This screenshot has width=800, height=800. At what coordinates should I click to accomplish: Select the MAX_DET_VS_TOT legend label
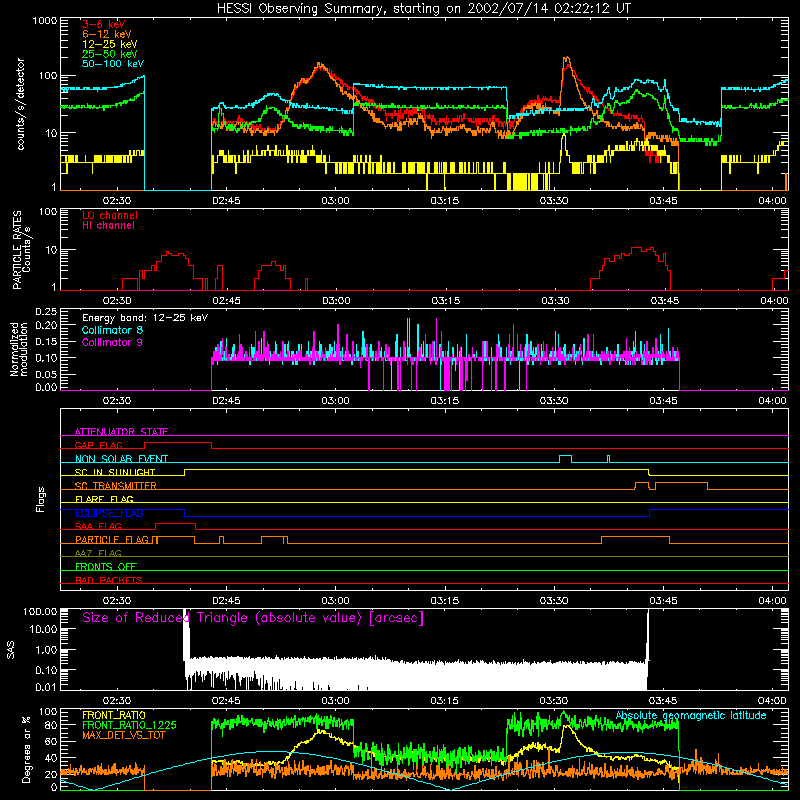(x=124, y=735)
